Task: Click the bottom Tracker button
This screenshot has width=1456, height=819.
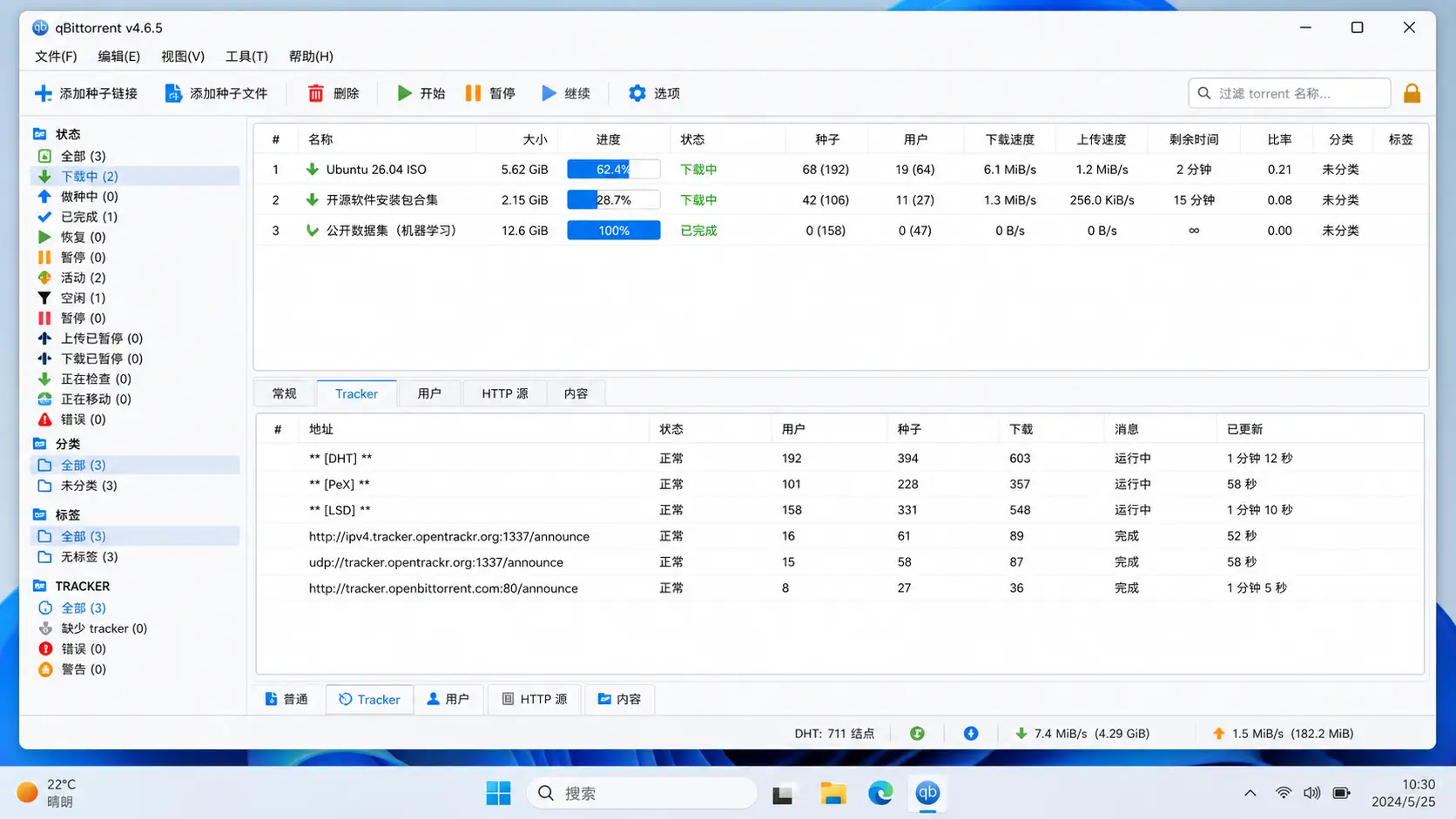Action: [369, 699]
